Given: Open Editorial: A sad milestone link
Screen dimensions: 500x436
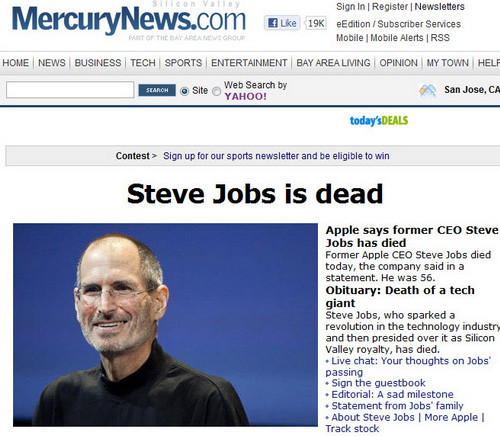Looking at the screenshot, I should point(392,394).
